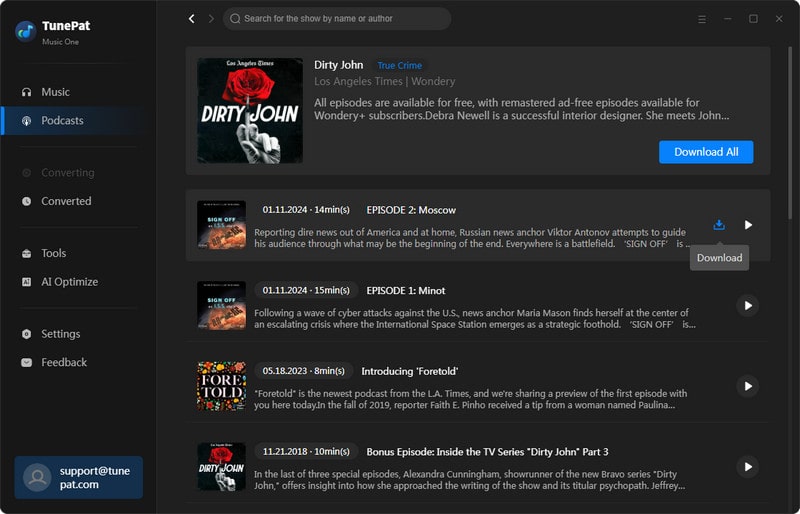Open AI Optimize from the sidebar
Screen dimensions: 800x514
click(69, 282)
